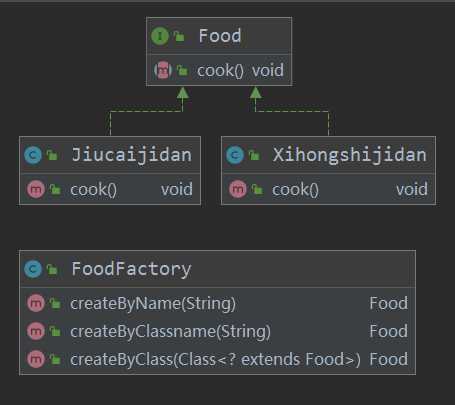Click the blue class icon next to Jiucaijidan
The image size is (455, 405).
33,155
